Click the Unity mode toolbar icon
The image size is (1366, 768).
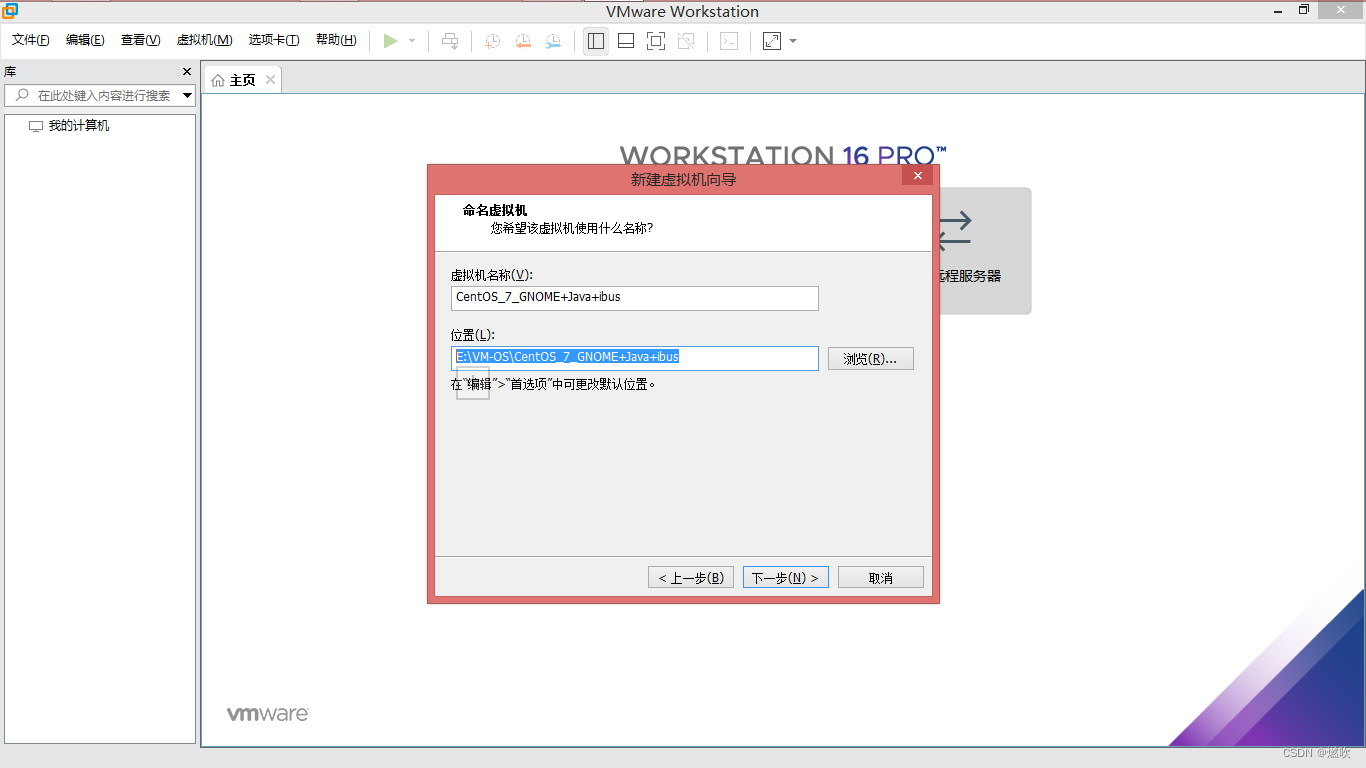click(x=686, y=41)
